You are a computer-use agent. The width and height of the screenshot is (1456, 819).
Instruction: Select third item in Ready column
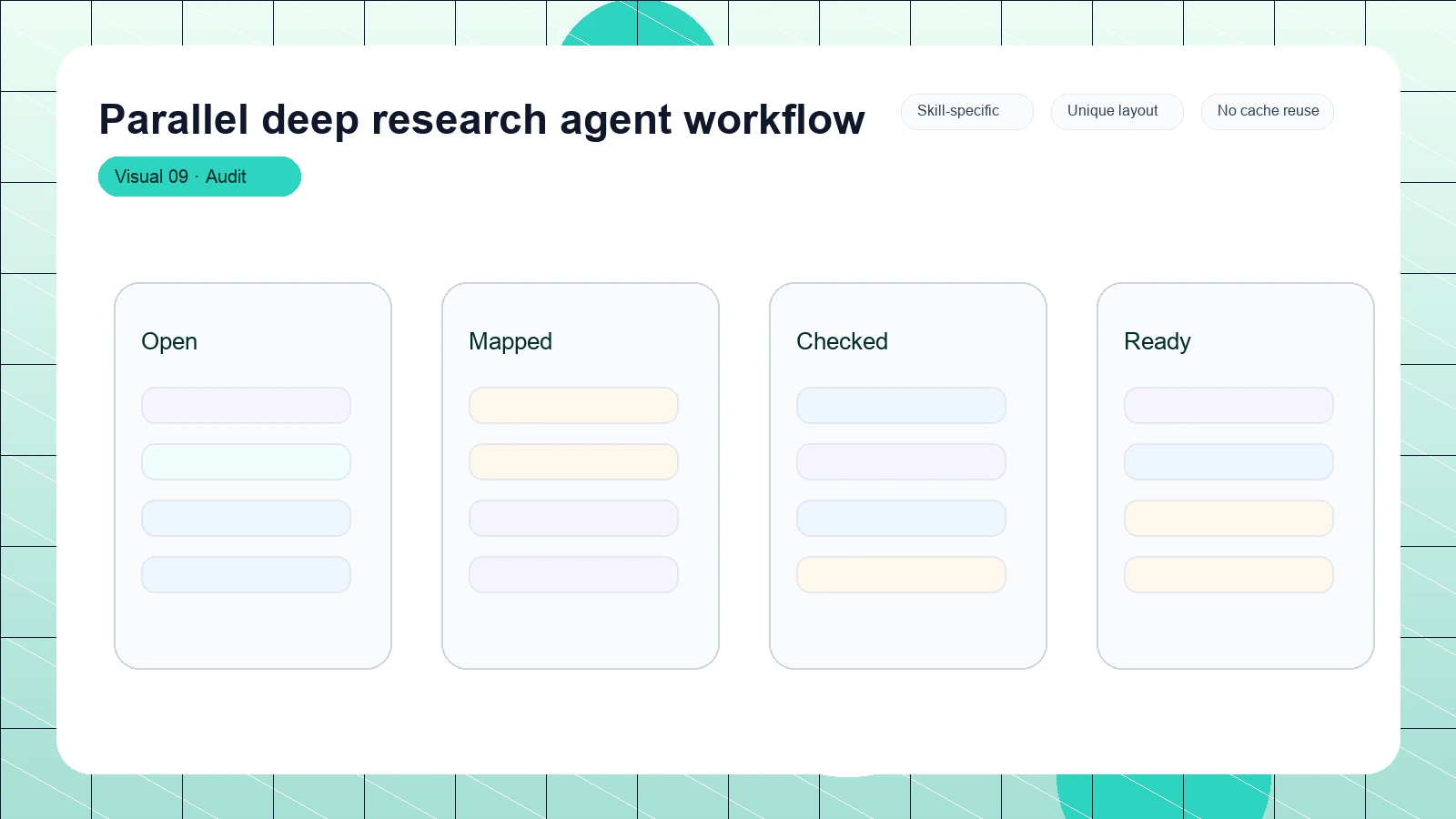point(1228,518)
